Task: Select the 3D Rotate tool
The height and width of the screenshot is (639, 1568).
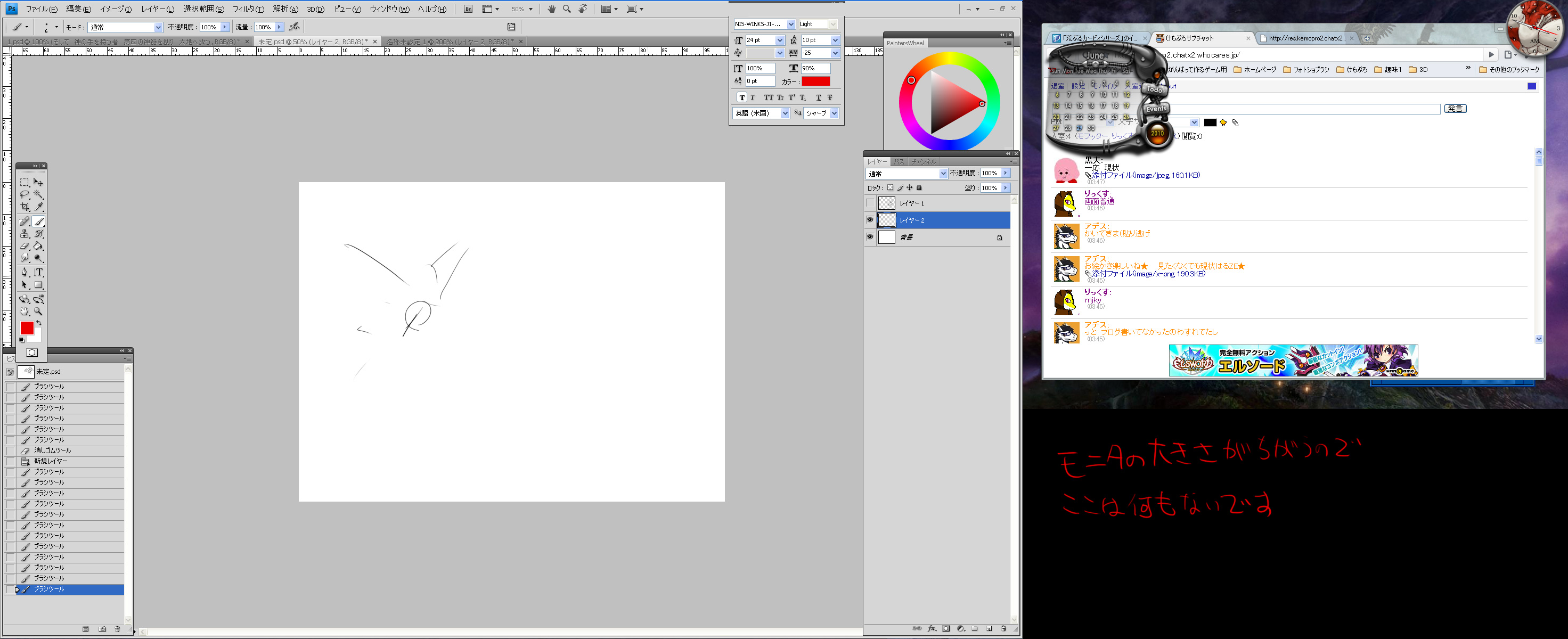Action: (24, 299)
